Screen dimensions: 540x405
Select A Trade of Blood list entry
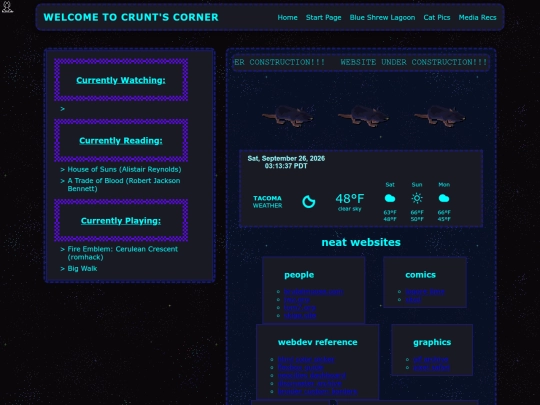[x=124, y=185]
